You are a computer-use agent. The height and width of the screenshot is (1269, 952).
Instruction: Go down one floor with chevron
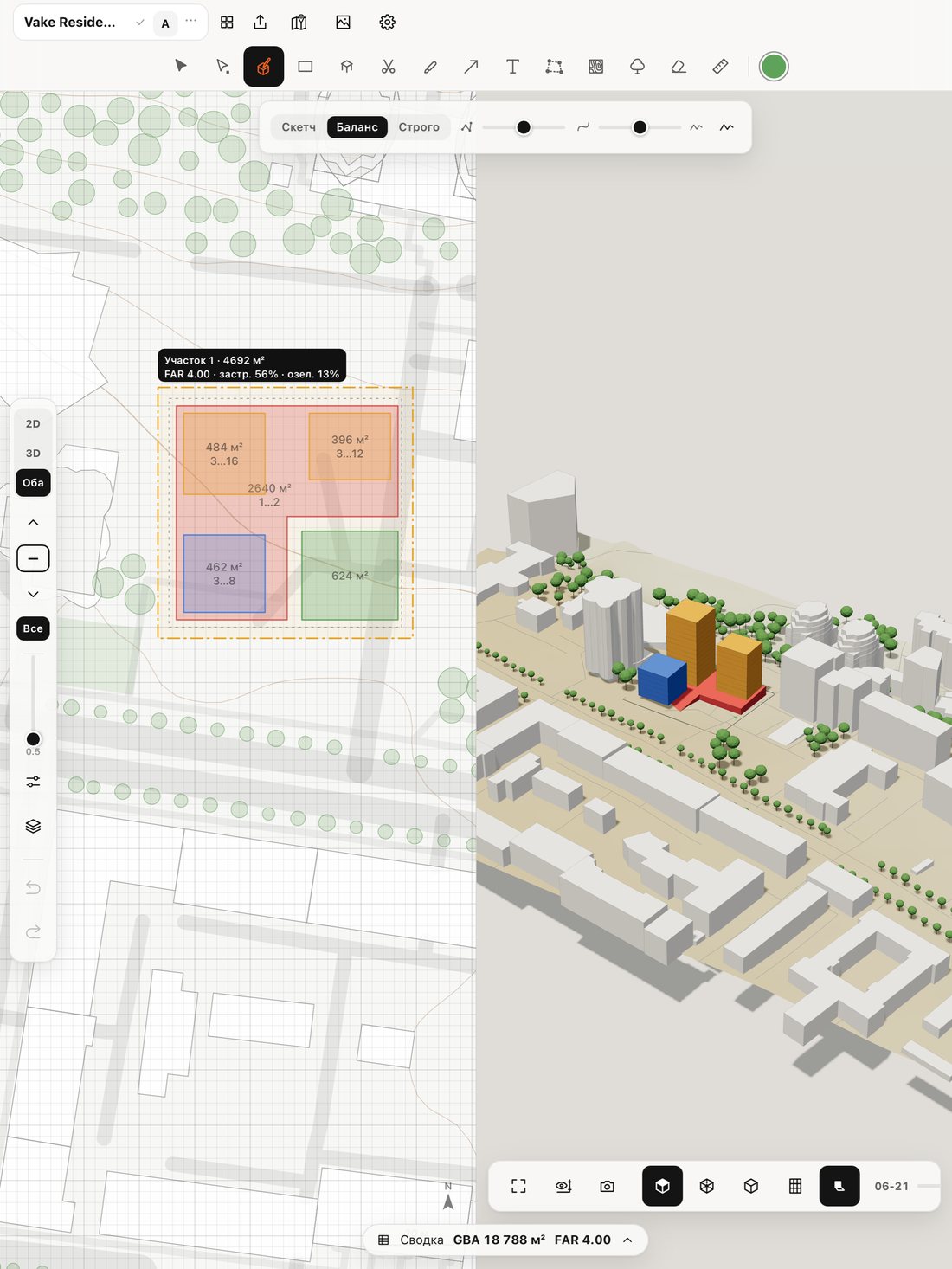[x=33, y=595]
